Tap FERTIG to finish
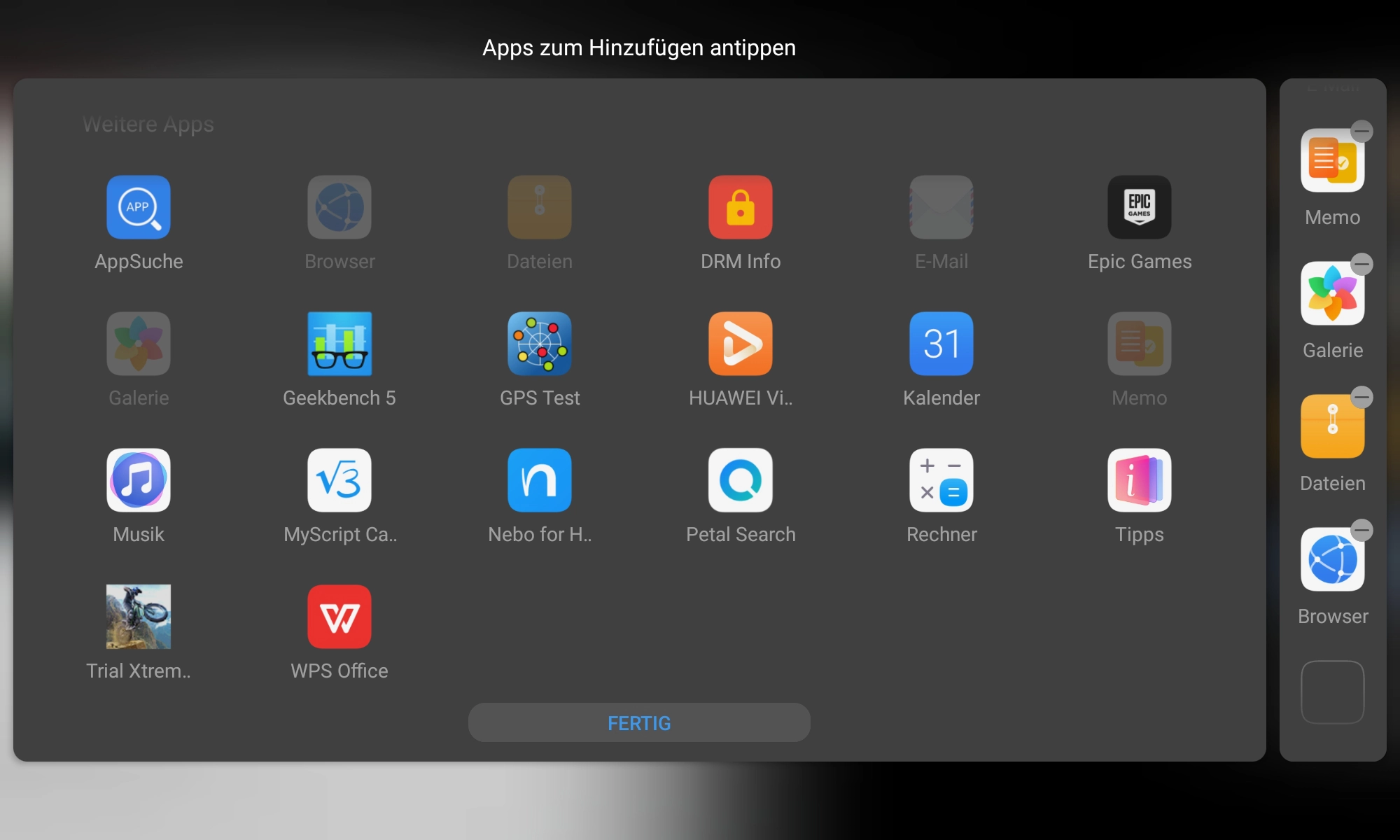1400x840 pixels. (x=639, y=722)
